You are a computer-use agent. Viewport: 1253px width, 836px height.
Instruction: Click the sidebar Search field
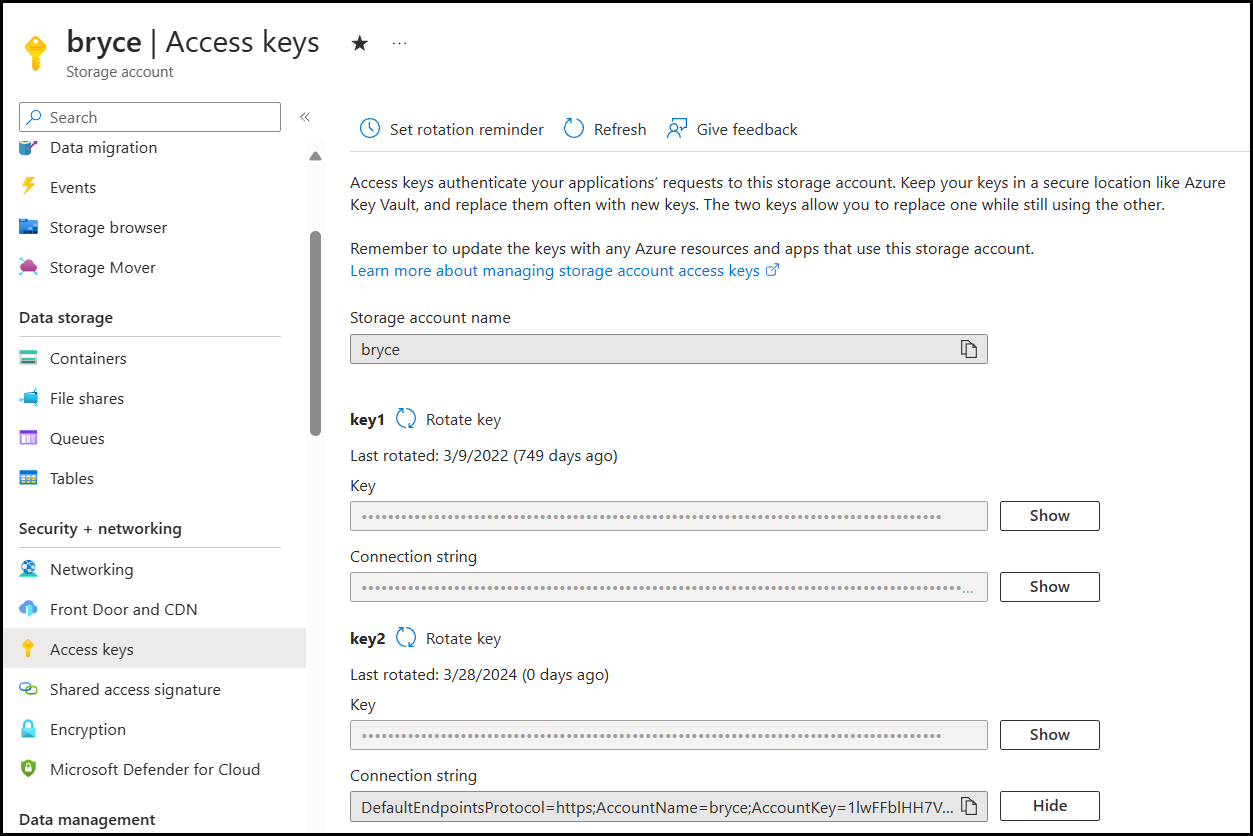(x=150, y=117)
